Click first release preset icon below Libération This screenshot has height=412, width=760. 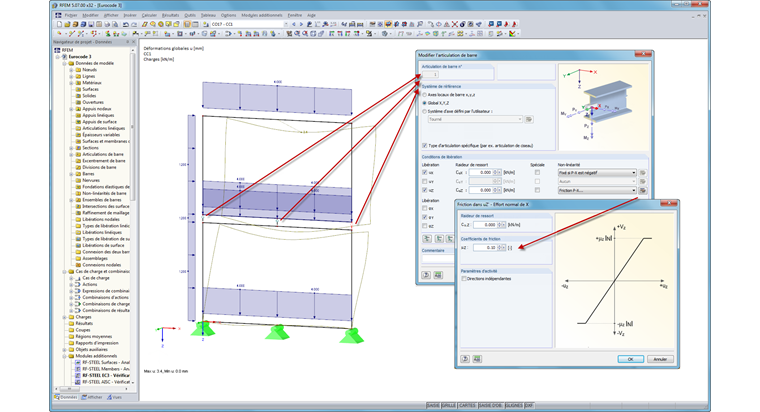pyautogui.click(x=427, y=238)
